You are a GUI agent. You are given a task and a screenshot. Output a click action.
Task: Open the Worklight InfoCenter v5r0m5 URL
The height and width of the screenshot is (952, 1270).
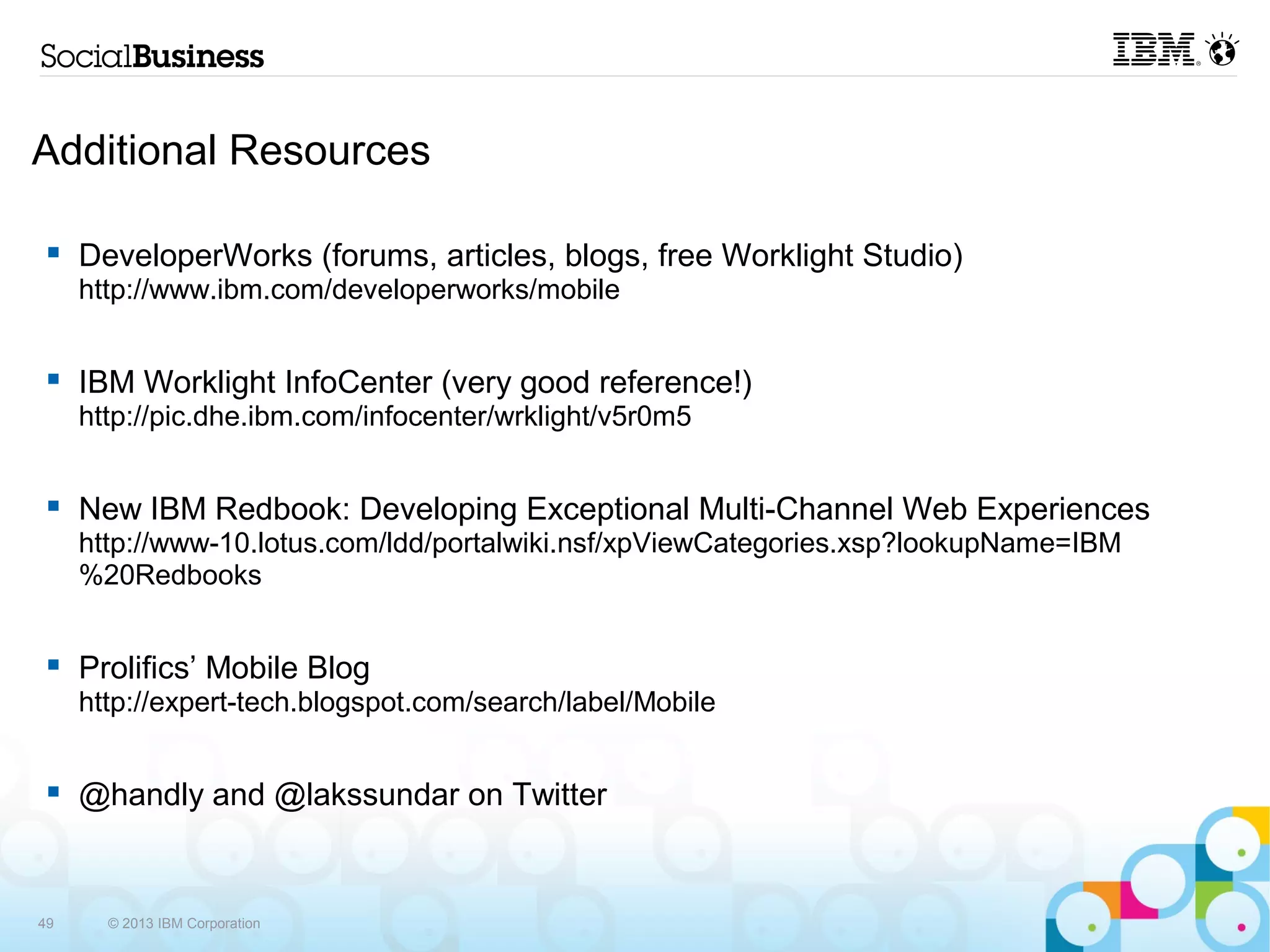tap(384, 416)
